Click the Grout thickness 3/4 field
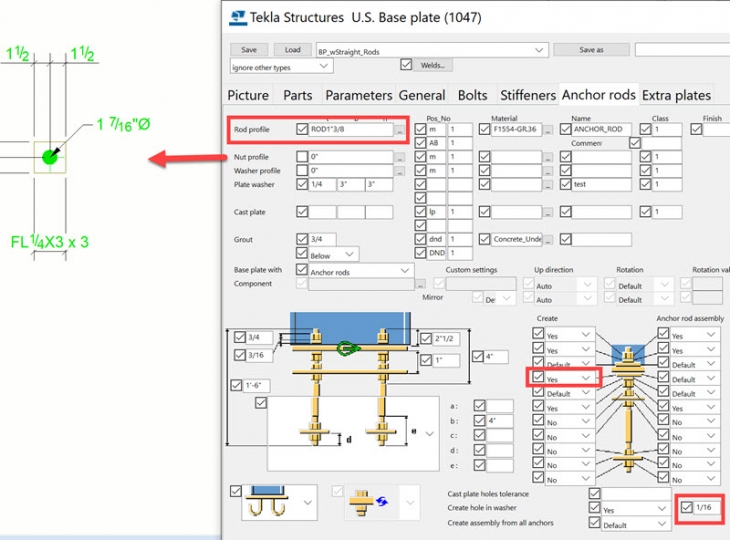This screenshot has width=730, height=540. pyautogui.click(x=323, y=239)
